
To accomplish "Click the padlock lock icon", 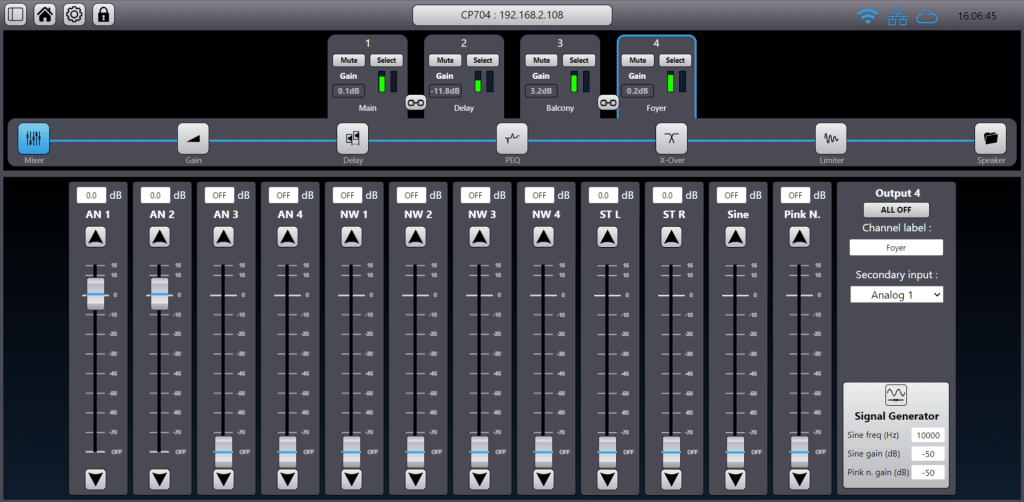I will coord(103,15).
